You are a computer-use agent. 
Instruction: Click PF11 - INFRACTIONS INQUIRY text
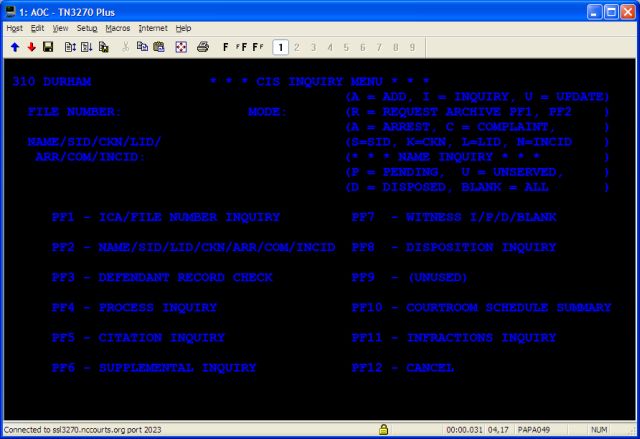(454, 337)
